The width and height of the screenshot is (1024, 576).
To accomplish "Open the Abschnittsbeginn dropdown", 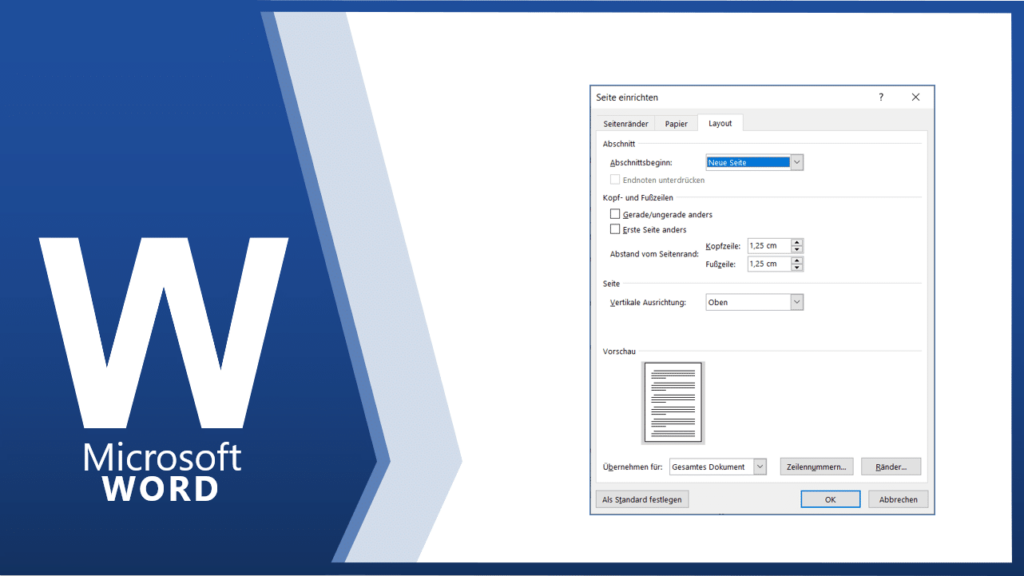I will click(797, 162).
